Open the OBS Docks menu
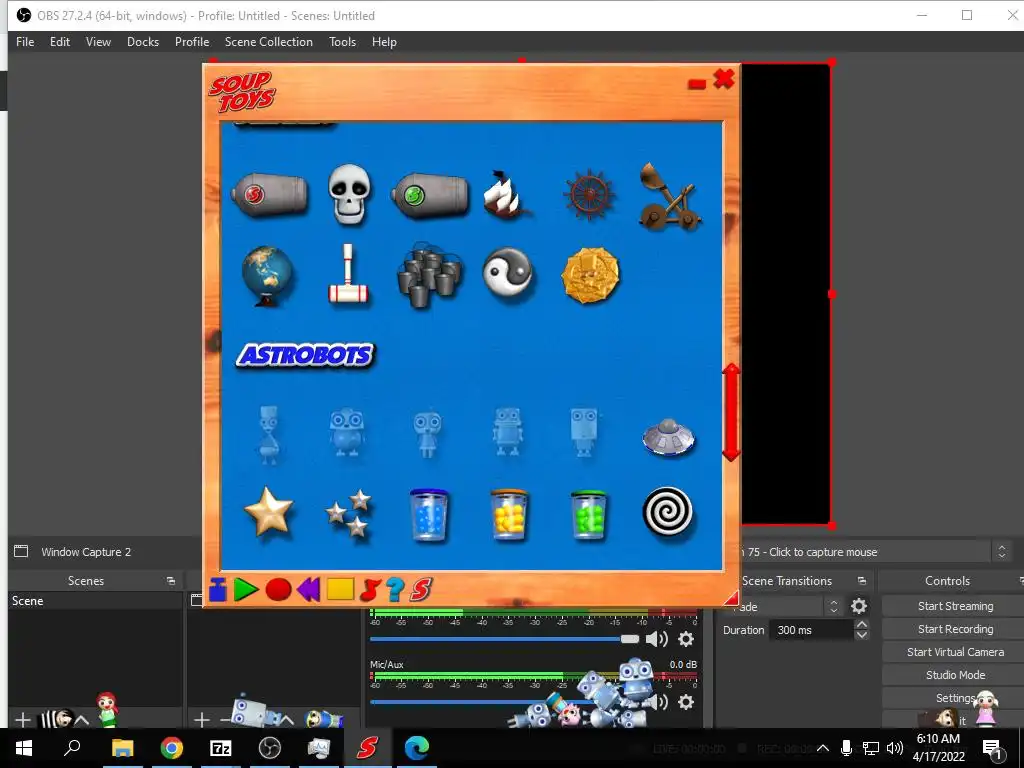1024x768 pixels. pos(143,42)
